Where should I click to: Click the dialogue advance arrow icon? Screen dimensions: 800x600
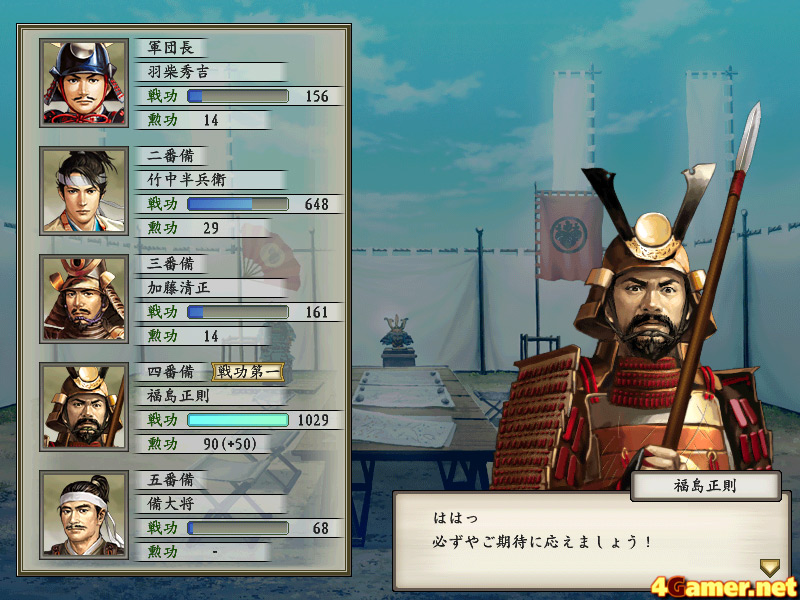[x=769, y=568]
